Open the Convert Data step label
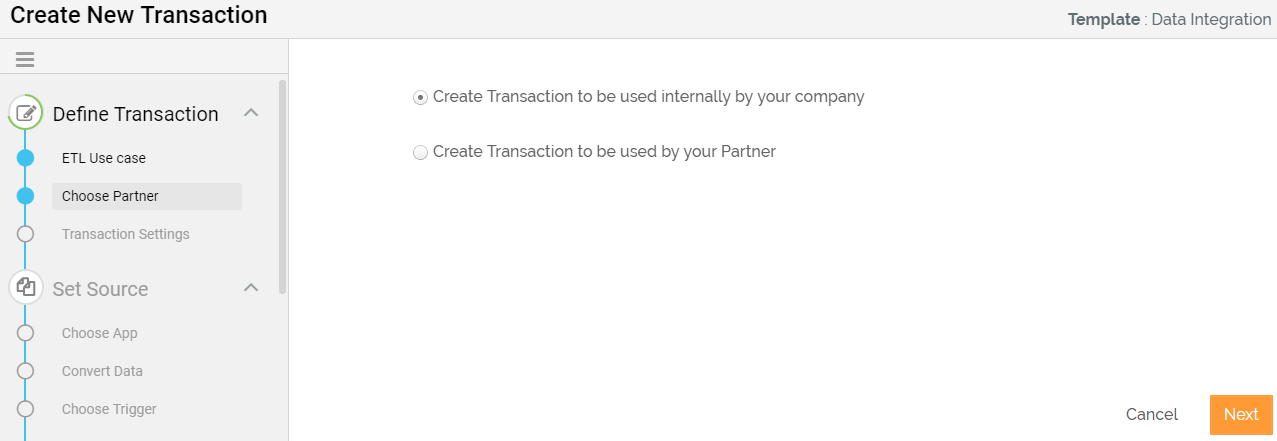 tap(102, 371)
